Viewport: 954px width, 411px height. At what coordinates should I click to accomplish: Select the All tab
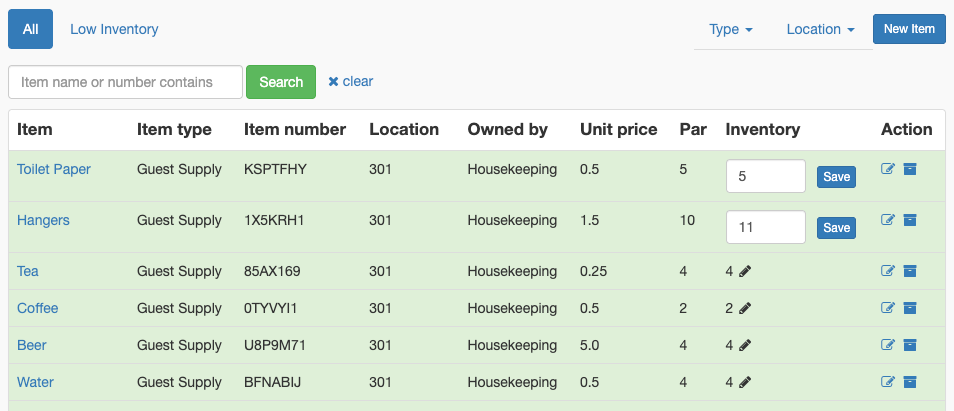[30, 29]
